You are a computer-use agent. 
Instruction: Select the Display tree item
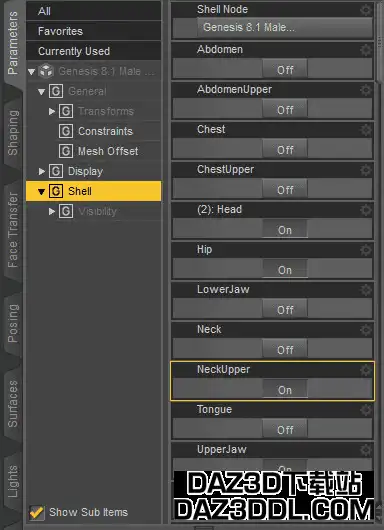(x=85, y=171)
